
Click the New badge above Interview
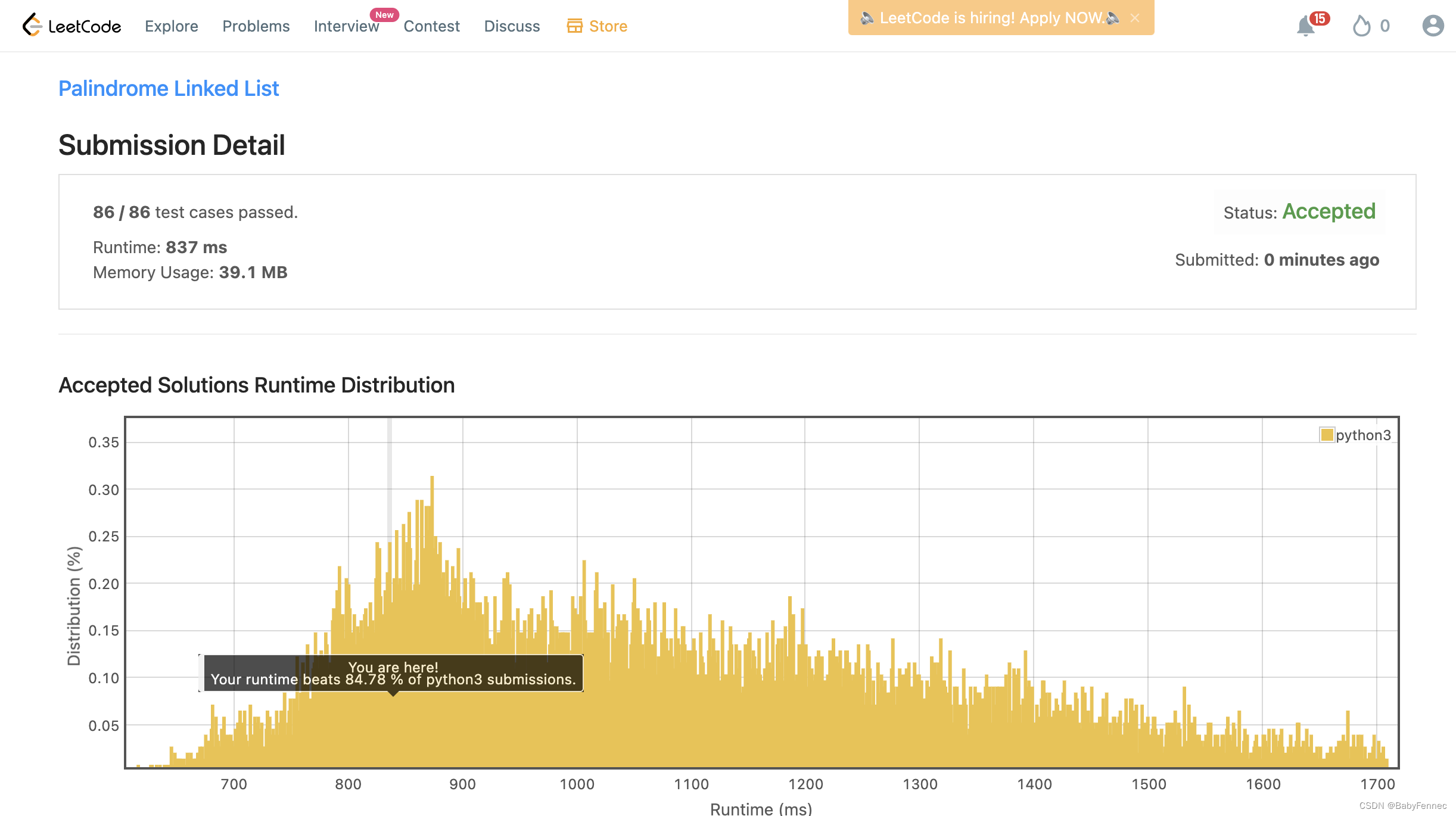click(384, 15)
